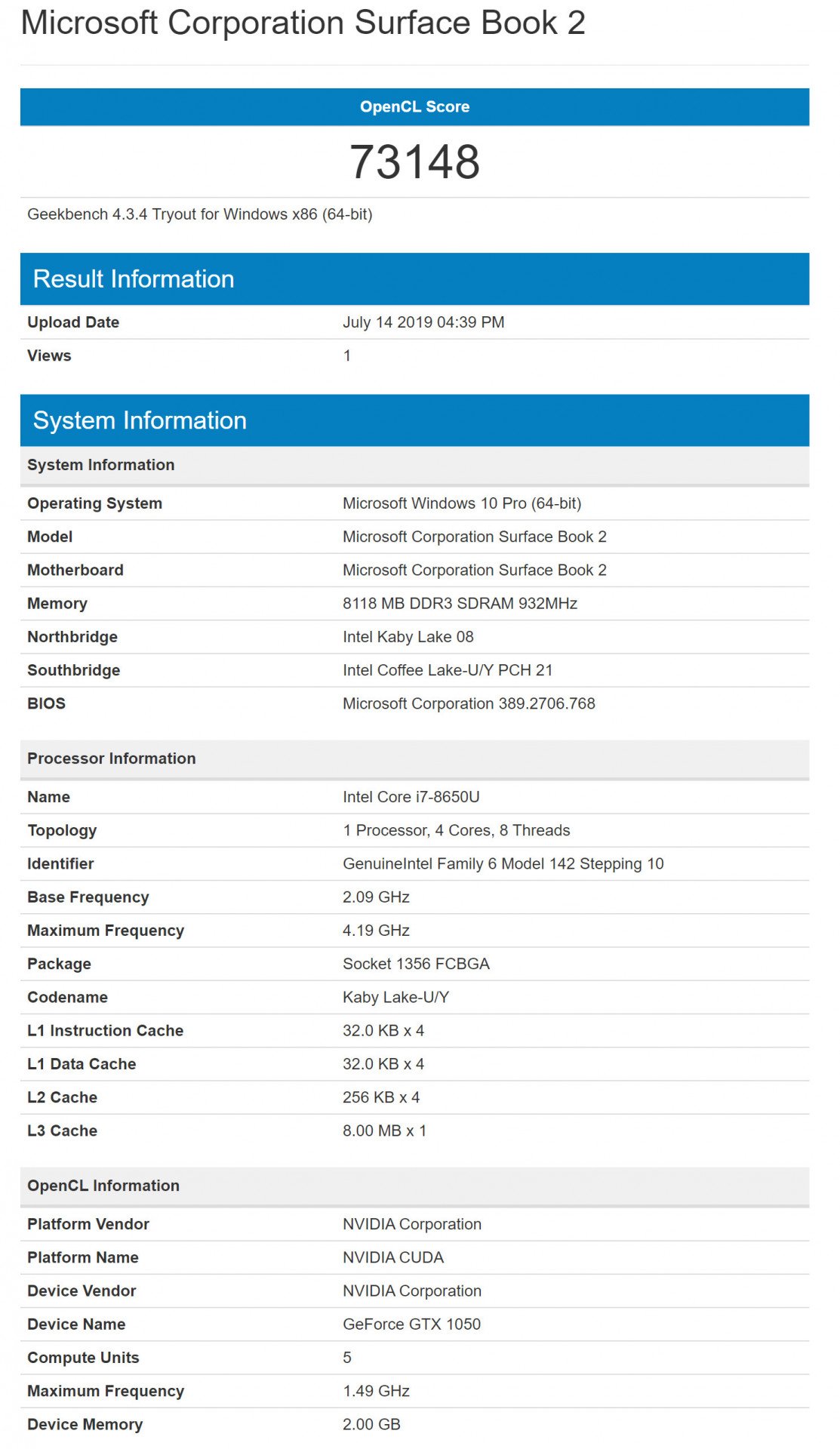The width and height of the screenshot is (840, 1449).
Task: Select the "Platform Vendor" label
Action: (x=88, y=1224)
